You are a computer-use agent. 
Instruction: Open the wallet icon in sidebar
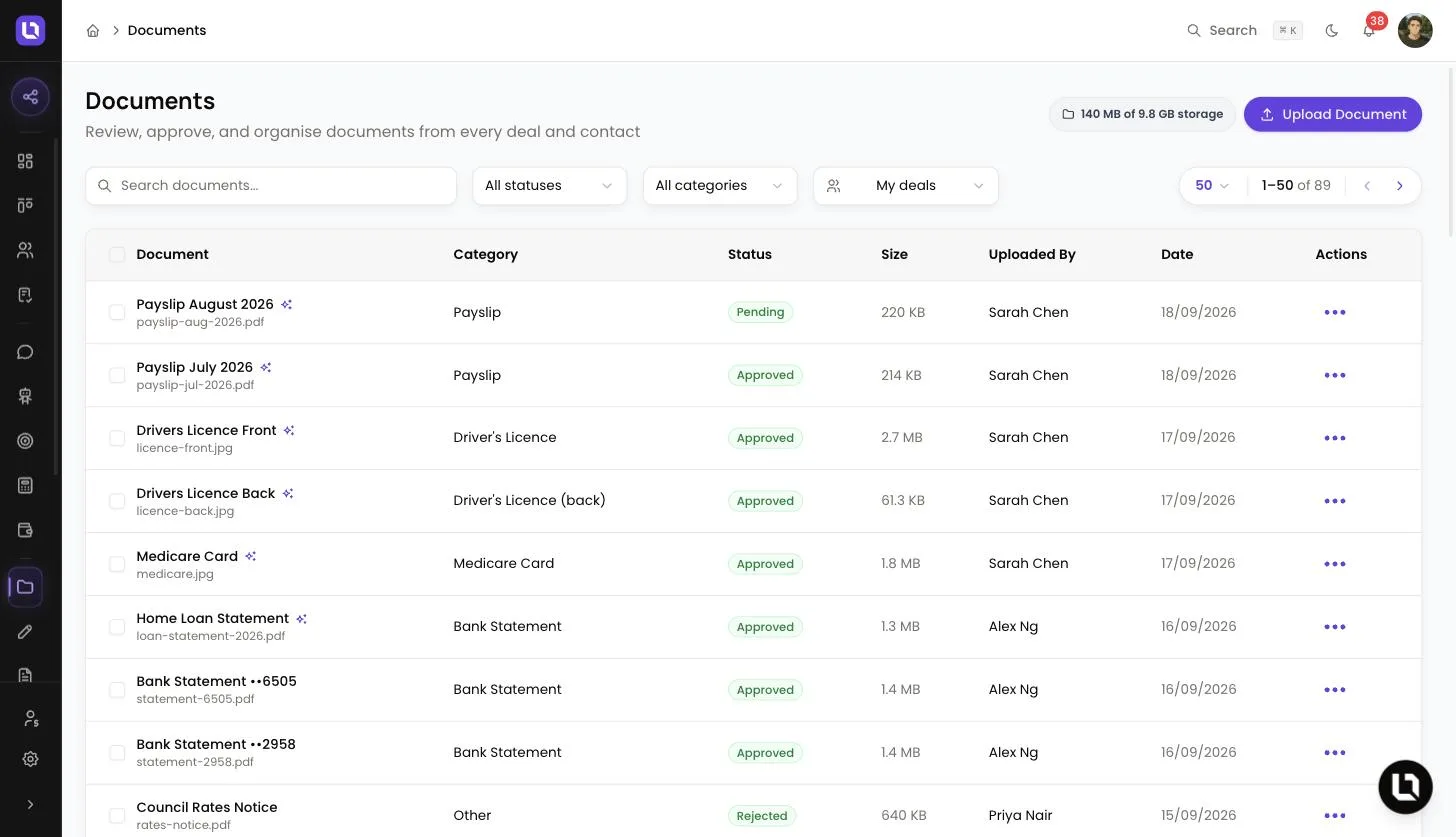click(26, 530)
